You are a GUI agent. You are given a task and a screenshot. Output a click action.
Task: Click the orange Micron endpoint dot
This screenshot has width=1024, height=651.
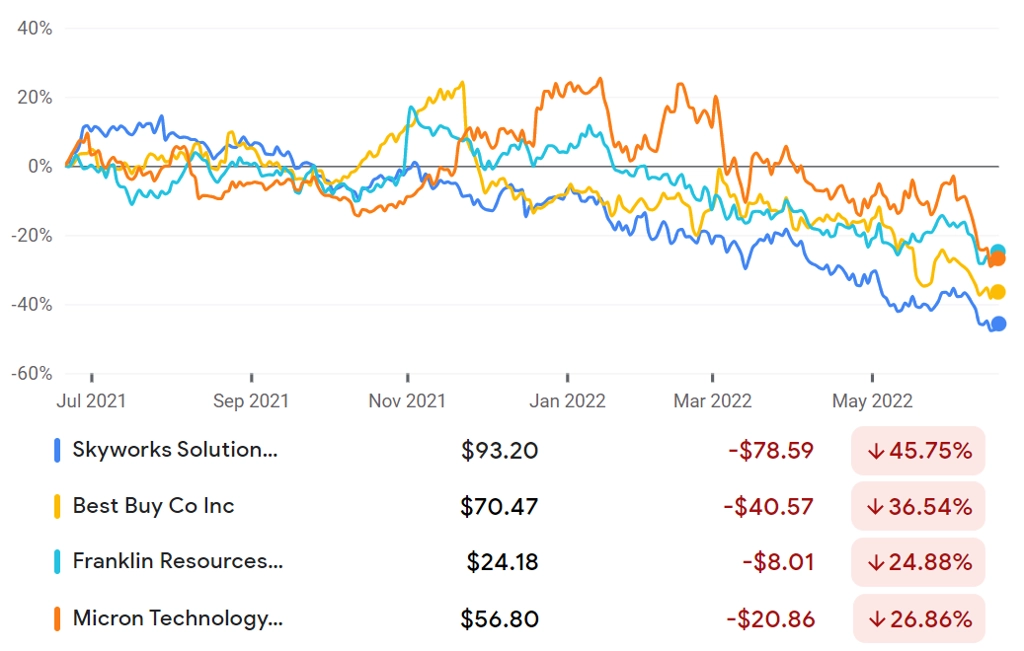(997, 259)
